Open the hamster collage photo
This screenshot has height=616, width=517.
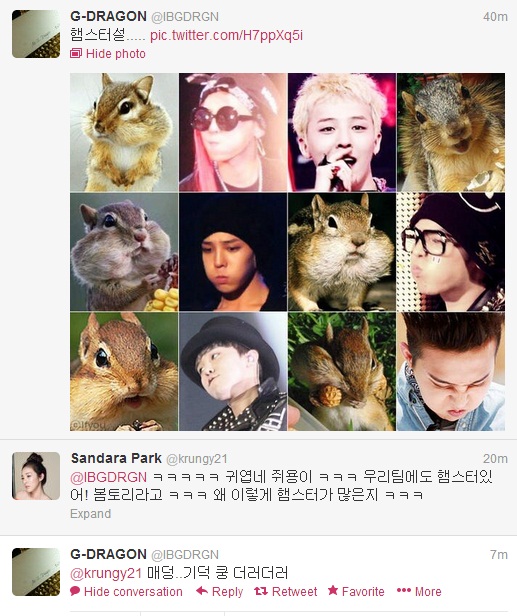(x=288, y=252)
